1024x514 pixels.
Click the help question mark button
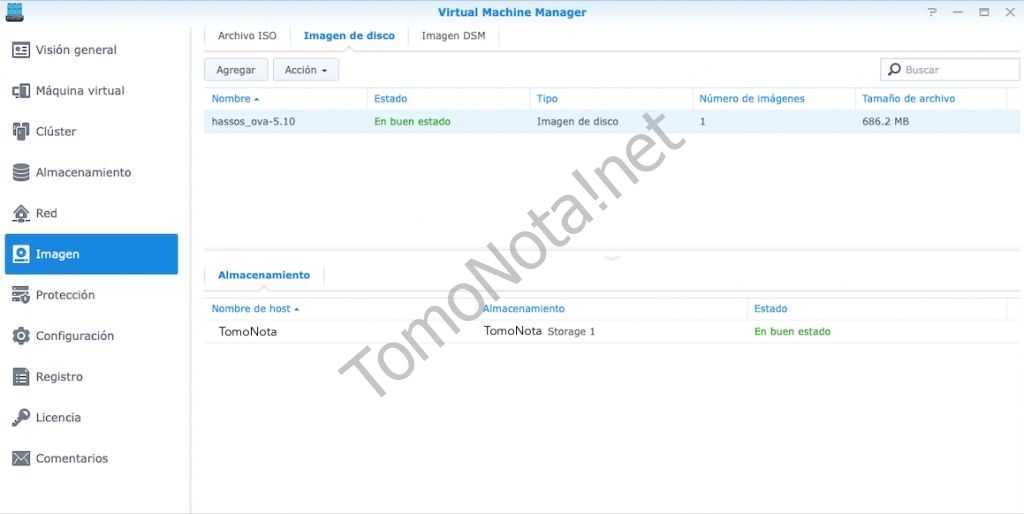pyautogui.click(x=933, y=12)
